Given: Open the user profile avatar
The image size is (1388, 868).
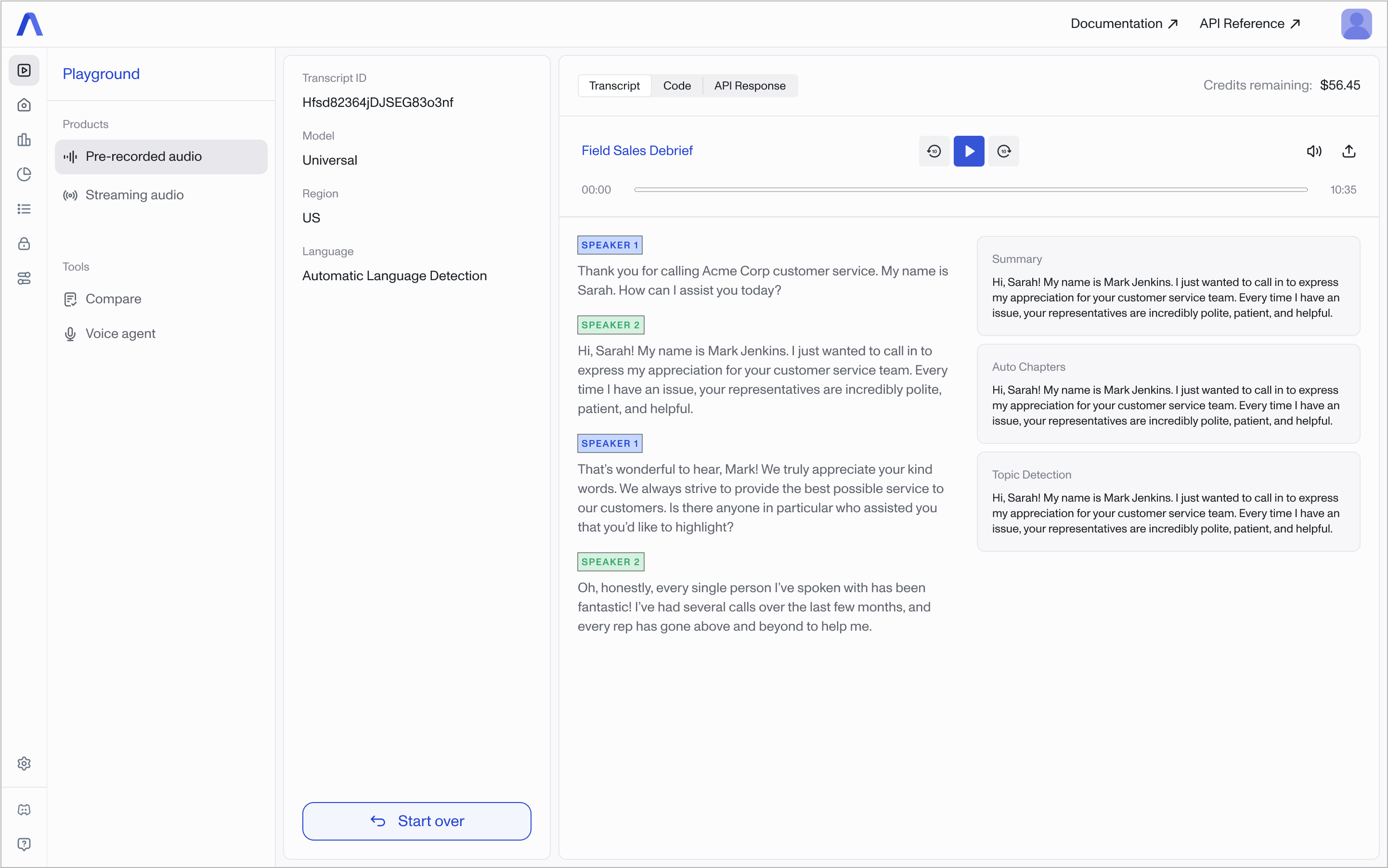Looking at the screenshot, I should (1356, 24).
